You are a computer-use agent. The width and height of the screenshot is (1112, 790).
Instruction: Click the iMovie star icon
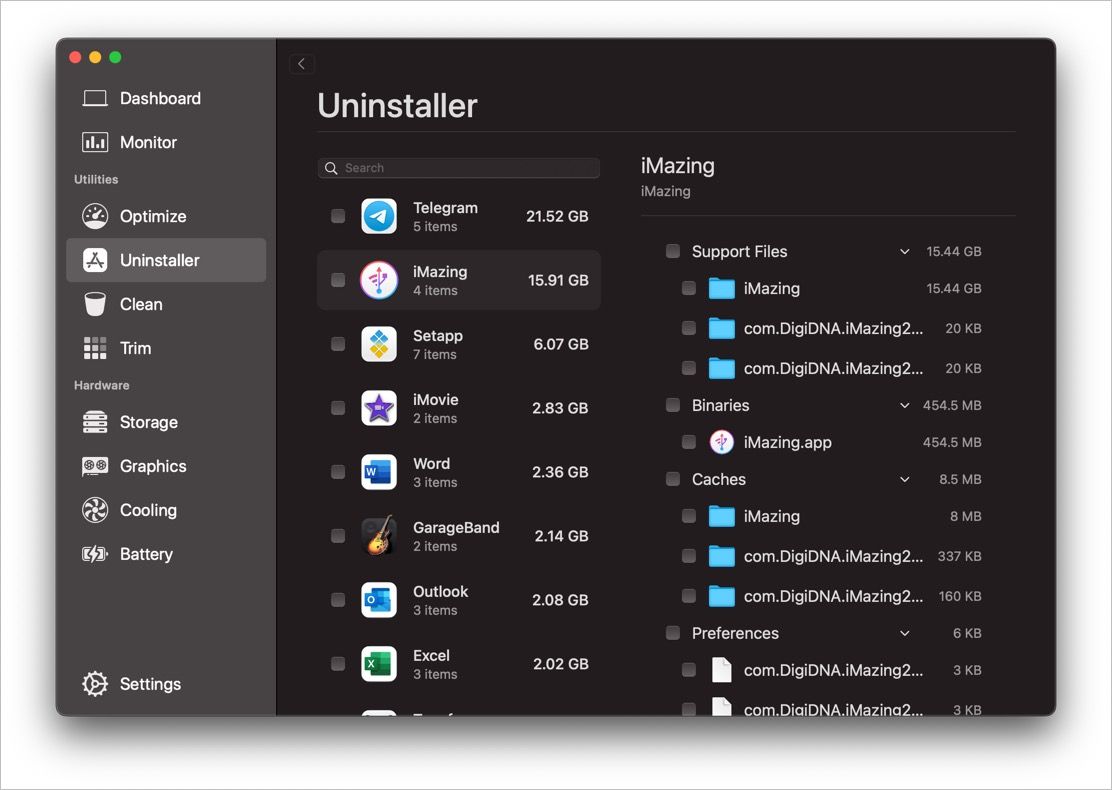click(379, 408)
